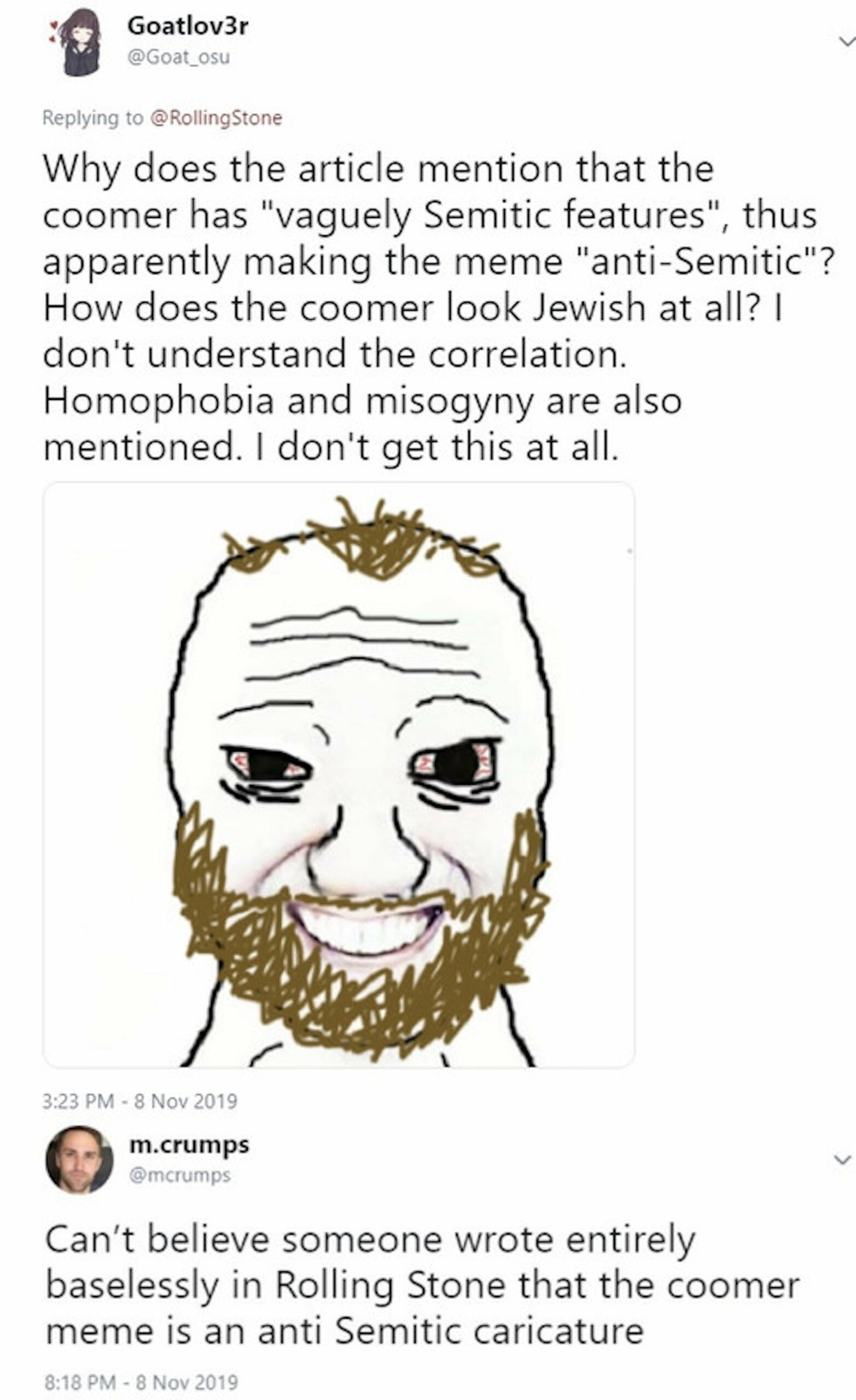Viewport: 856px width, 1400px height.
Task: Open the 3:23 PM - 8 Nov 2019 timestamp
Action: [140, 1101]
